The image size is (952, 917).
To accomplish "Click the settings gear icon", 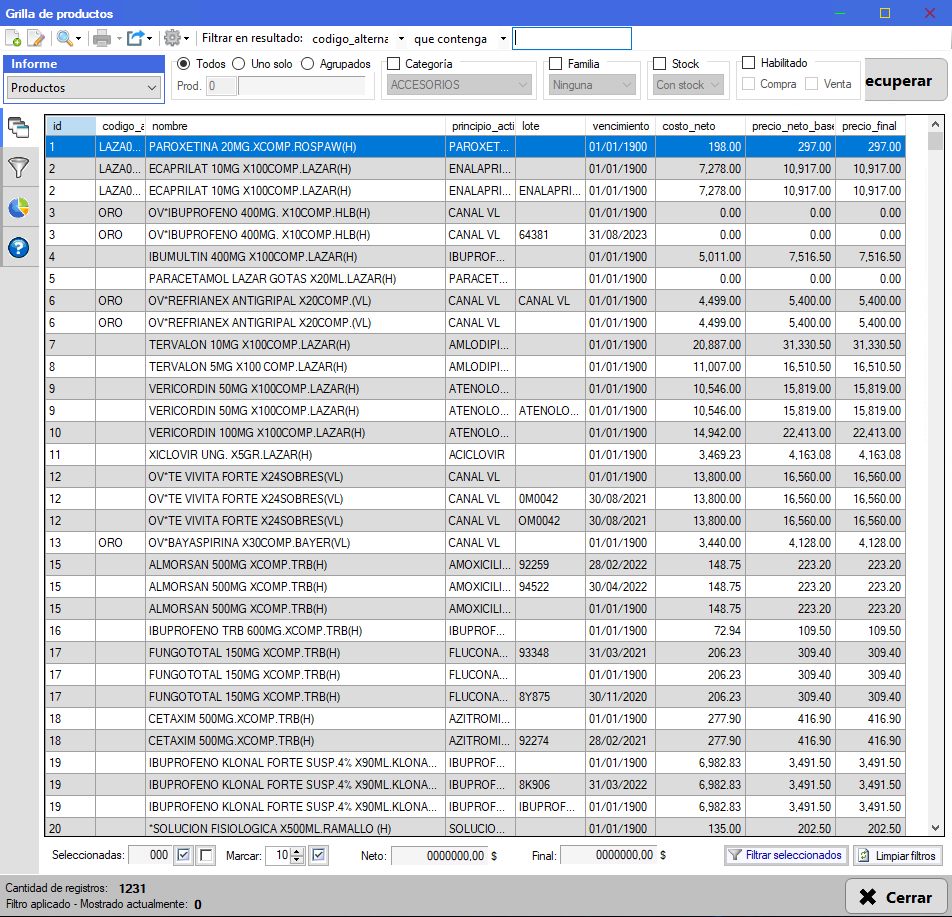I will (172, 38).
